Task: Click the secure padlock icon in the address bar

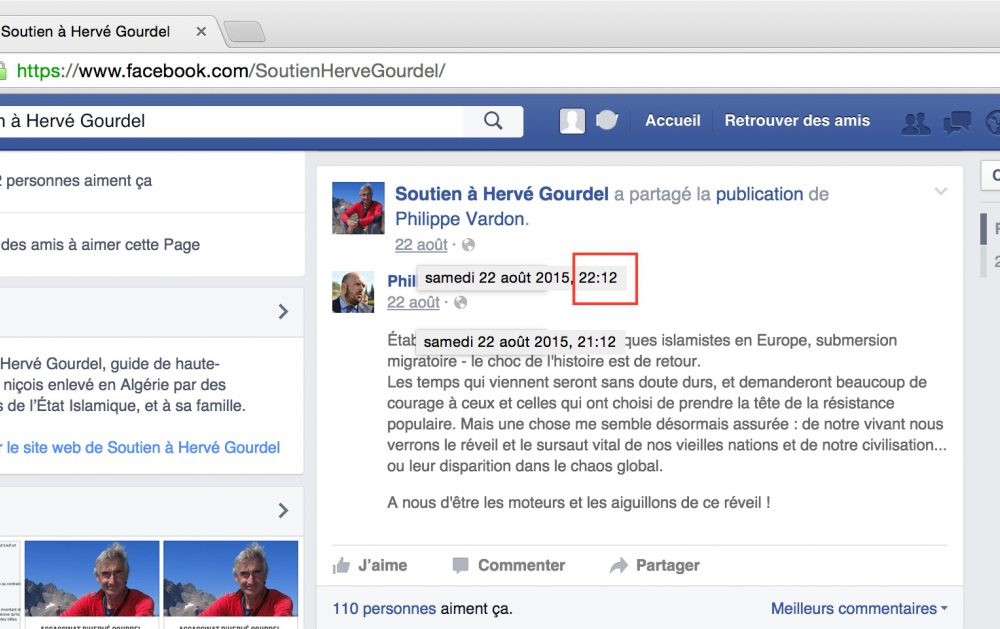Action: click(x=2, y=71)
